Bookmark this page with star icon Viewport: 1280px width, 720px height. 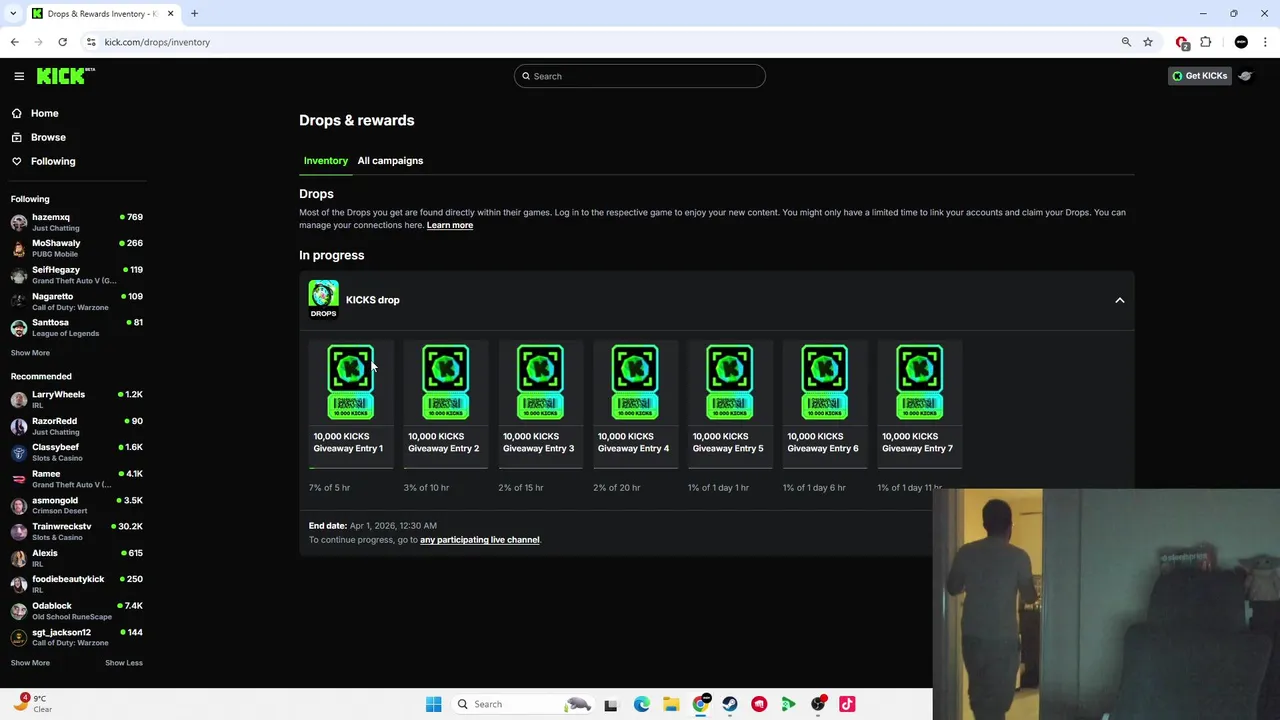(x=1148, y=42)
